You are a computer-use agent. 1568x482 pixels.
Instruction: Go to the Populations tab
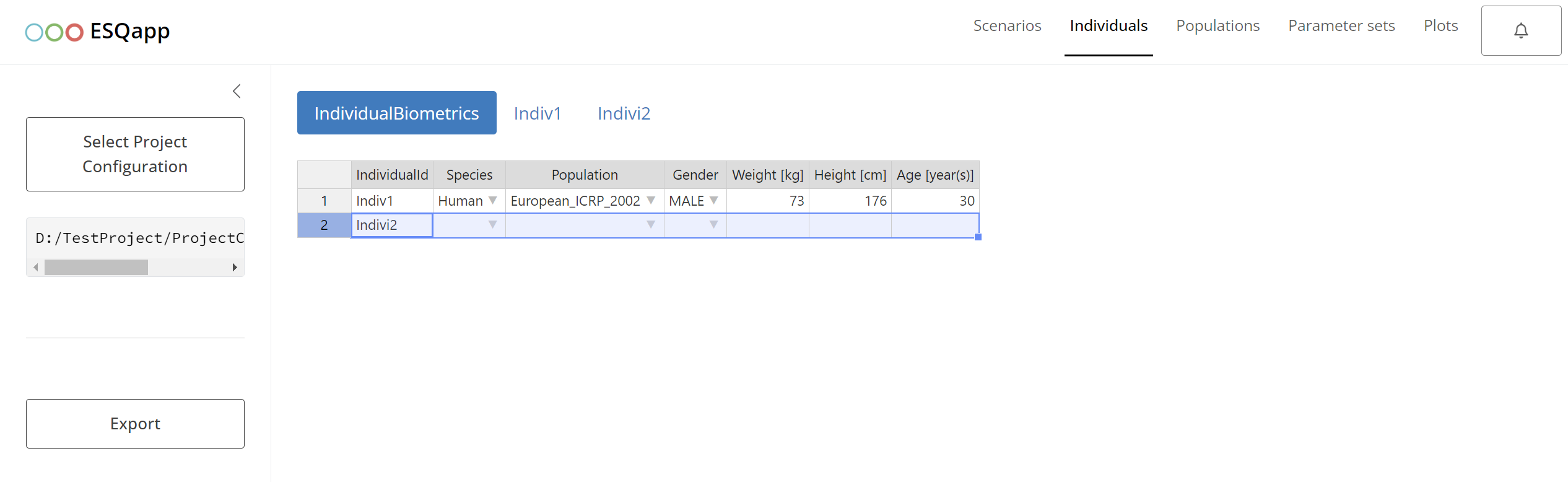coord(1217,26)
